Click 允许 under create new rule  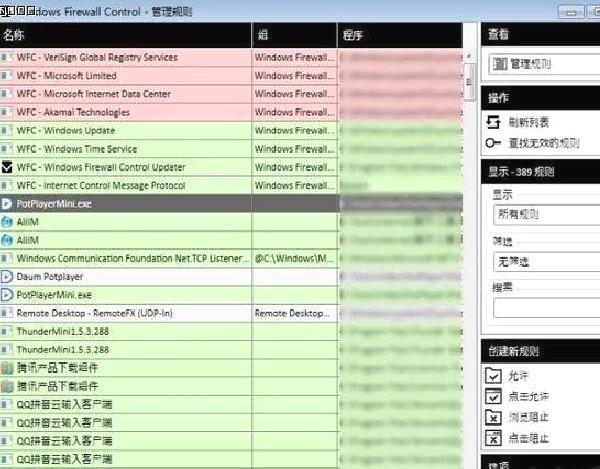point(518,376)
